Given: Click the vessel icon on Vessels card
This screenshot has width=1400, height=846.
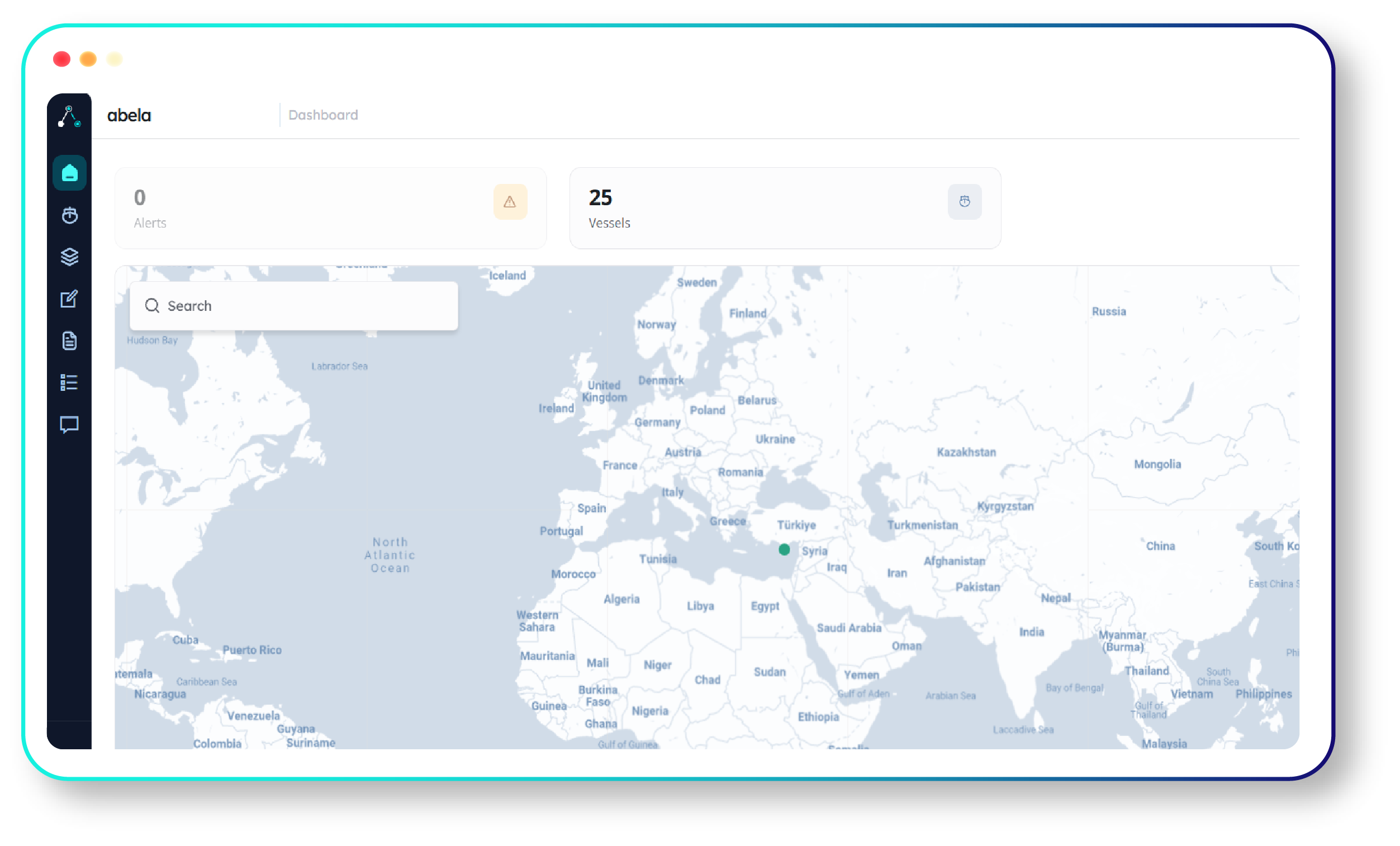Looking at the screenshot, I should [x=964, y=202].
